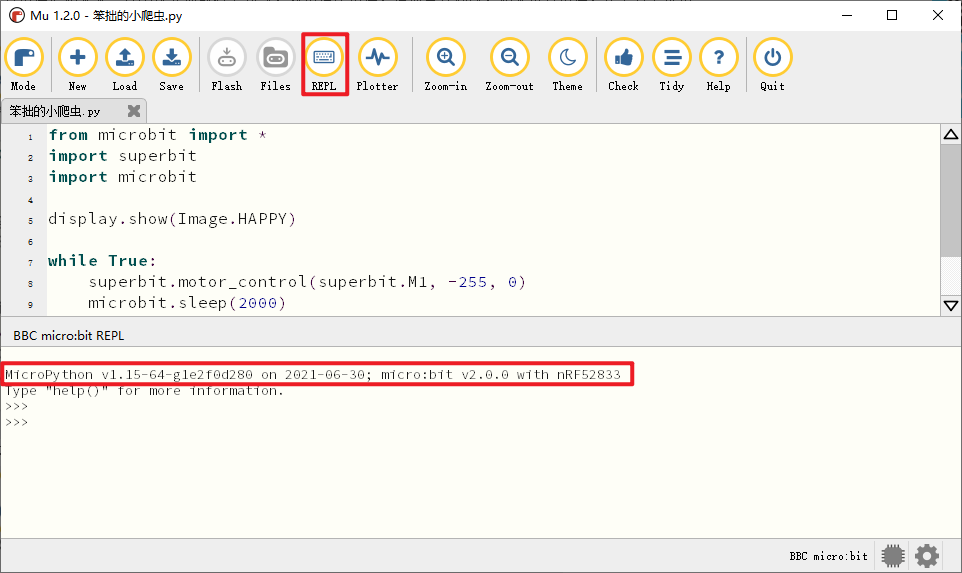
Task: Click the 'import microbit' line three
Action: [x=123, y=177]
